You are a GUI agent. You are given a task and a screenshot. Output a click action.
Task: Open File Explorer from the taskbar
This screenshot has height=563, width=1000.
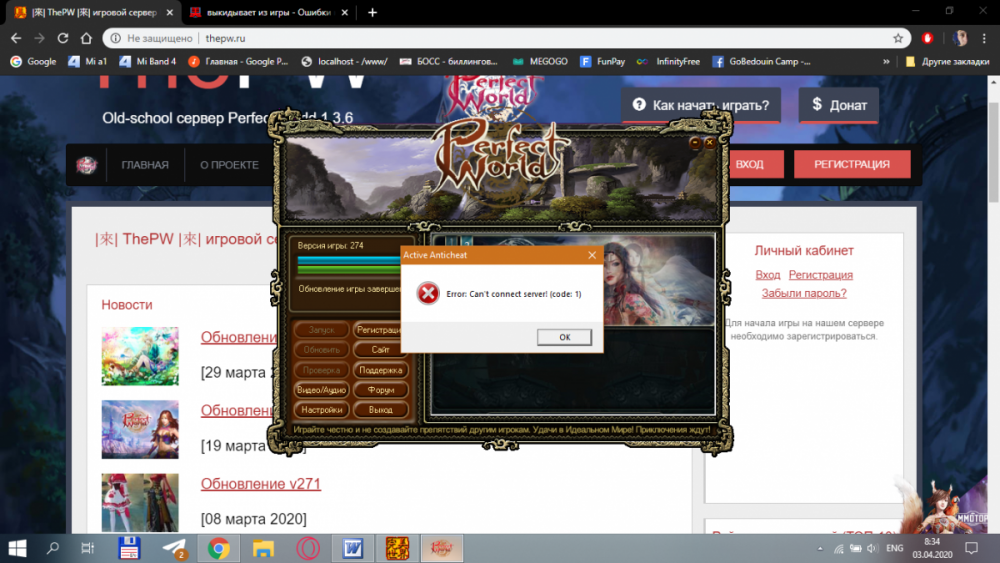point(263,548)
